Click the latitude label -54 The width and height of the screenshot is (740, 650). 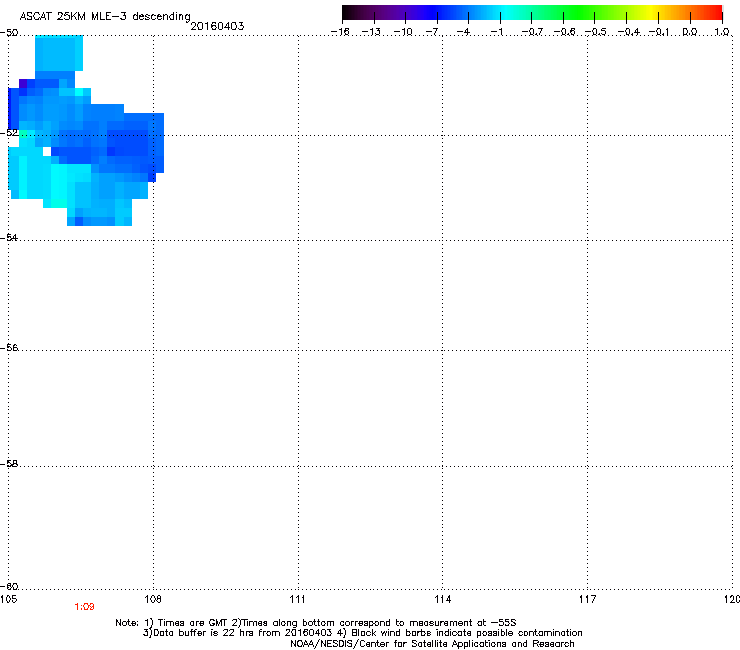(9, 237)
